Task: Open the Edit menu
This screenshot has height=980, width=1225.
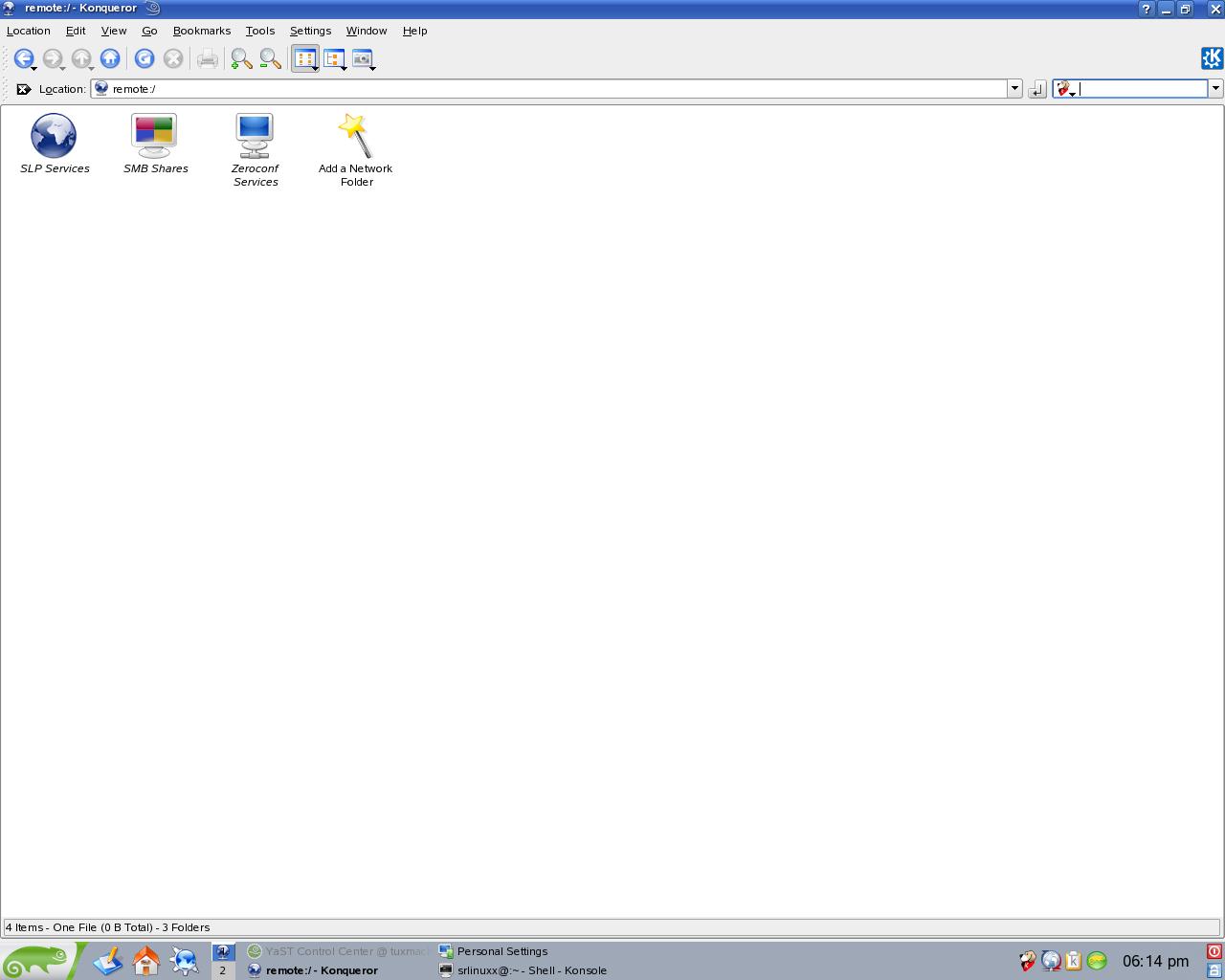Action: [76, 31]
